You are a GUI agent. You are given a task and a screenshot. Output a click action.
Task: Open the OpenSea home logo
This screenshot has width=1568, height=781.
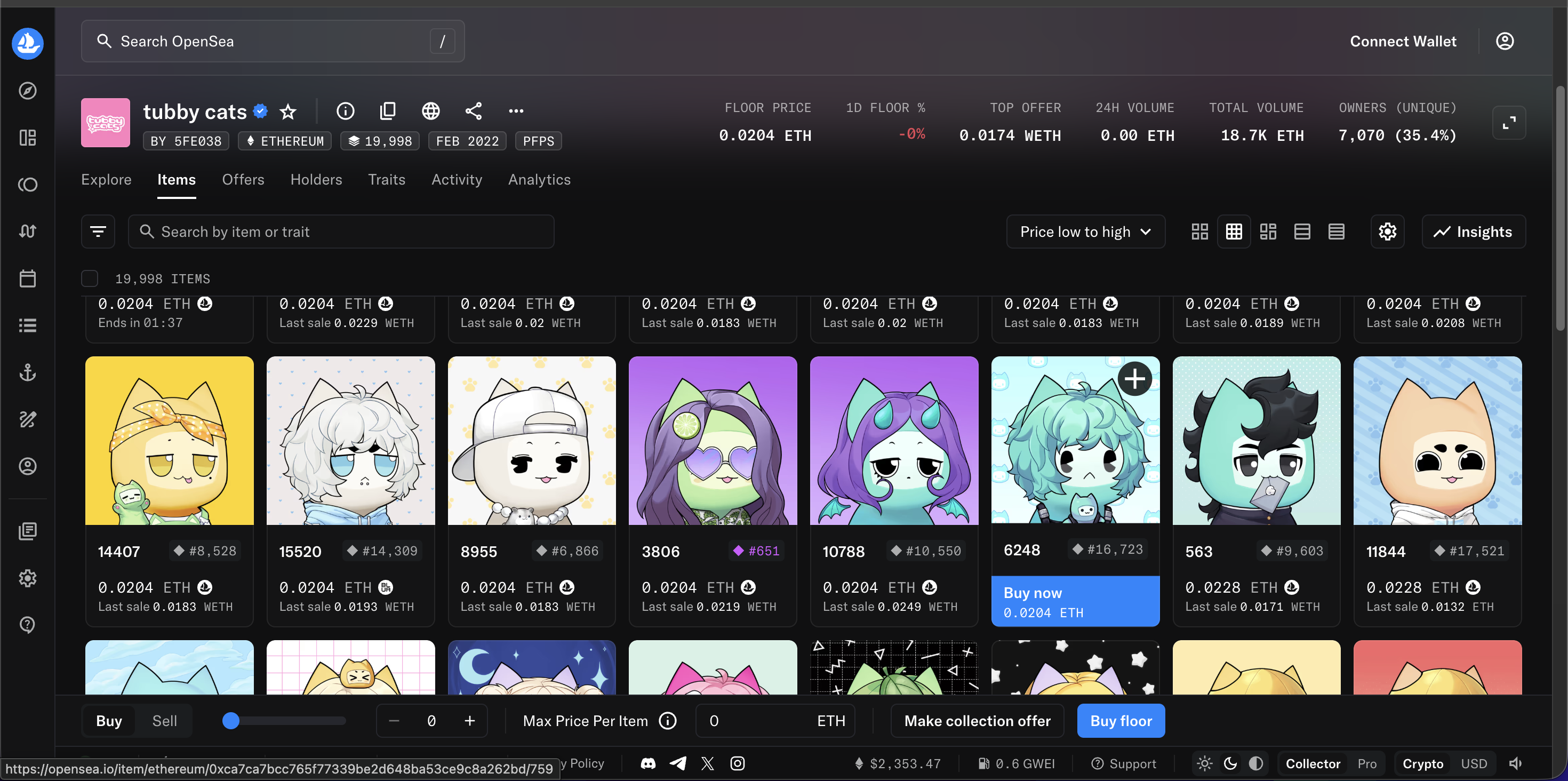(x=27, y=43)
